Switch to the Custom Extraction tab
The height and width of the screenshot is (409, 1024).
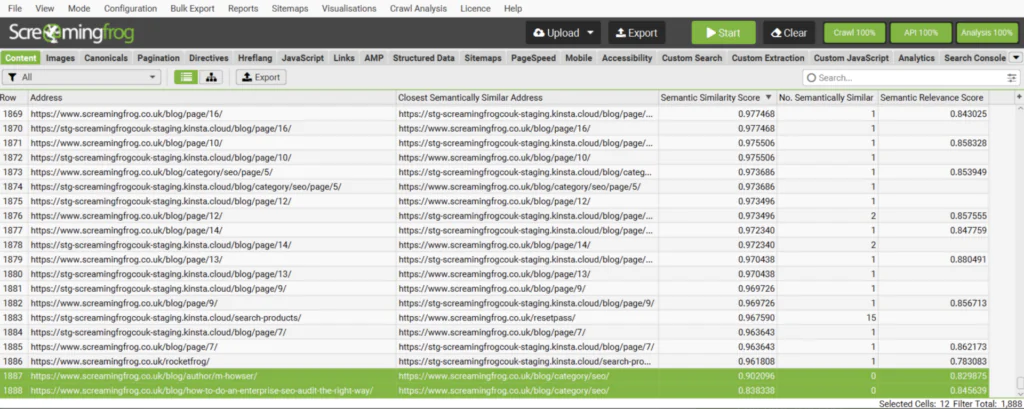[768, 58]
